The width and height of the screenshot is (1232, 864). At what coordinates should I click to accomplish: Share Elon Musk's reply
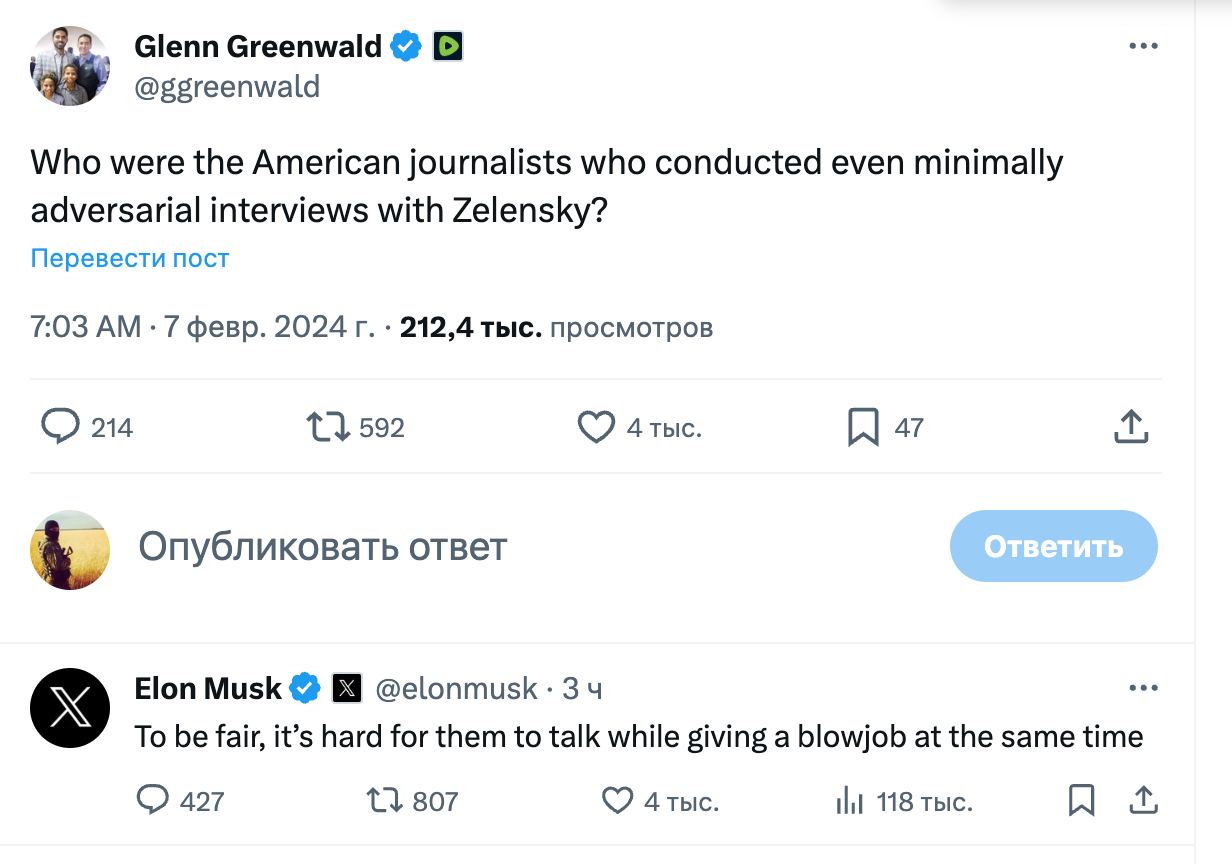[x=1142, y=800]
